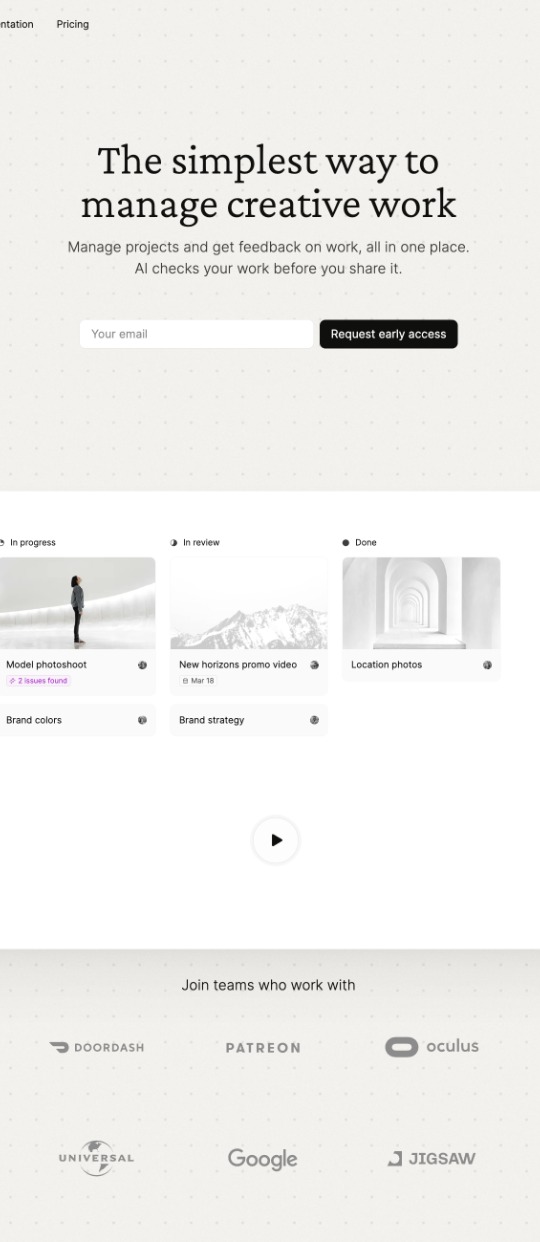
Task: Open the Location photos thumbnail image
Action: [x=421, y=603]
